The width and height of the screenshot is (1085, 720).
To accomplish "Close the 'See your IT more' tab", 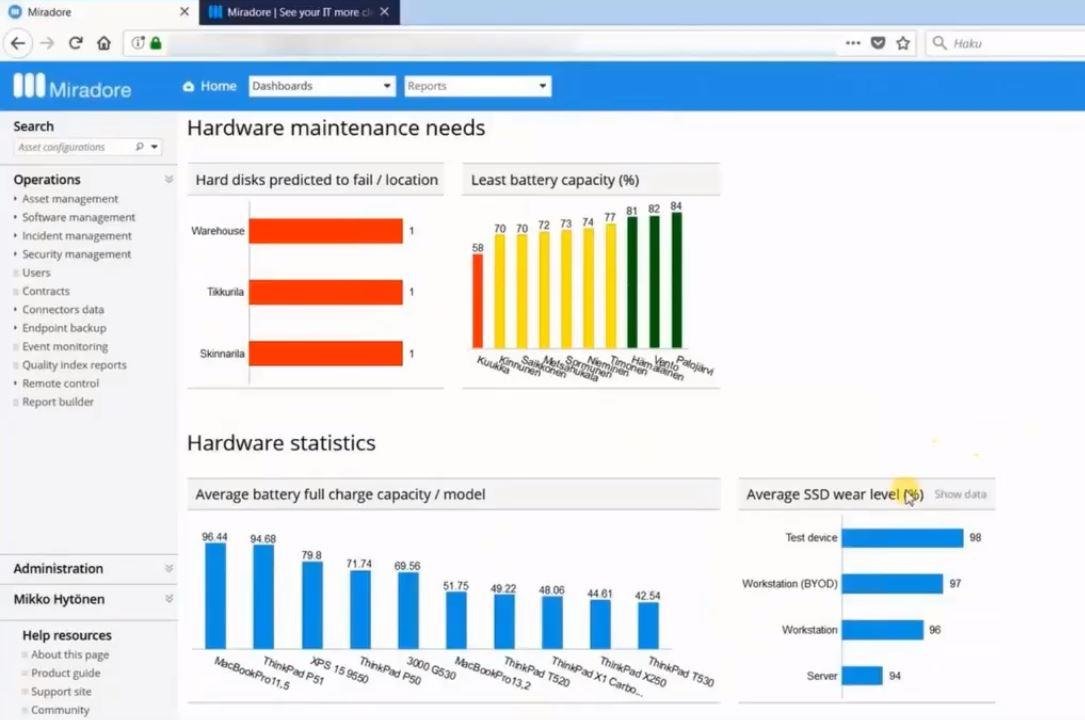I will 385,12.
